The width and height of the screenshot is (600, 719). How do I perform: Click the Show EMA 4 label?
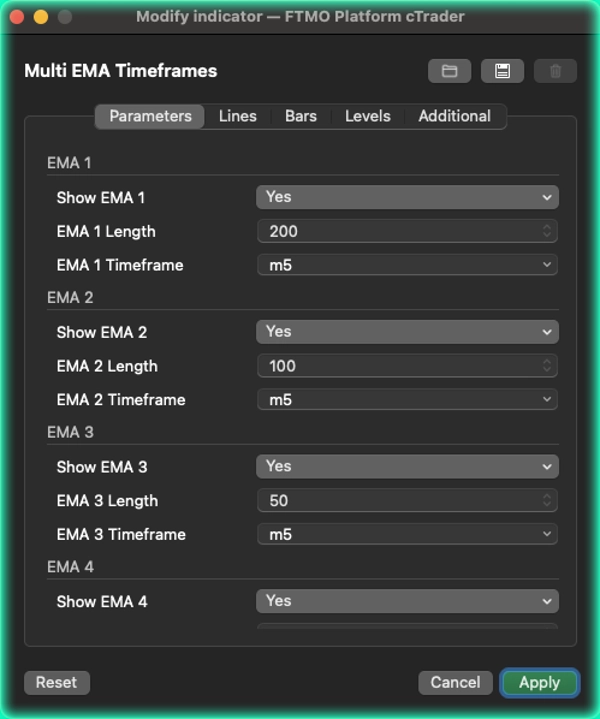(102, 602)
